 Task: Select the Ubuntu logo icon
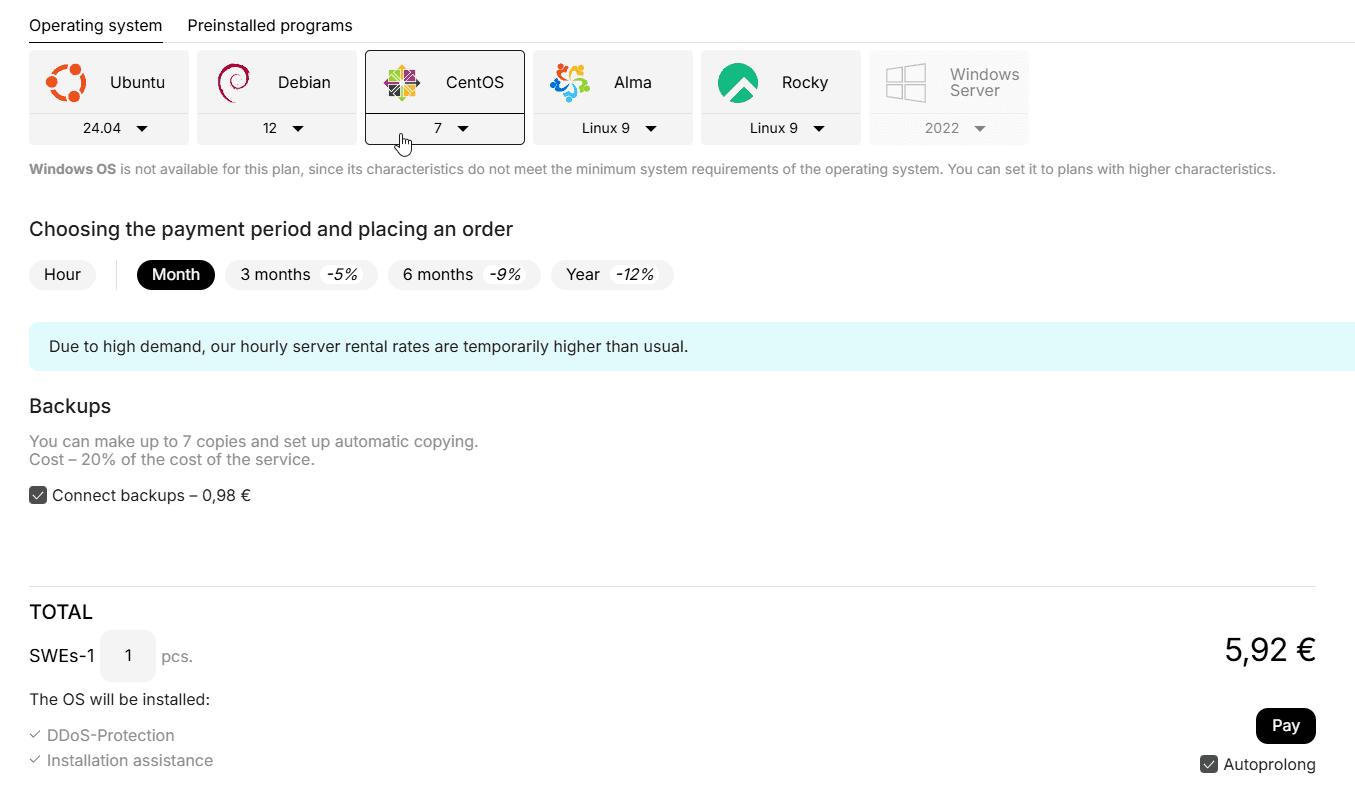click(66, 83)
